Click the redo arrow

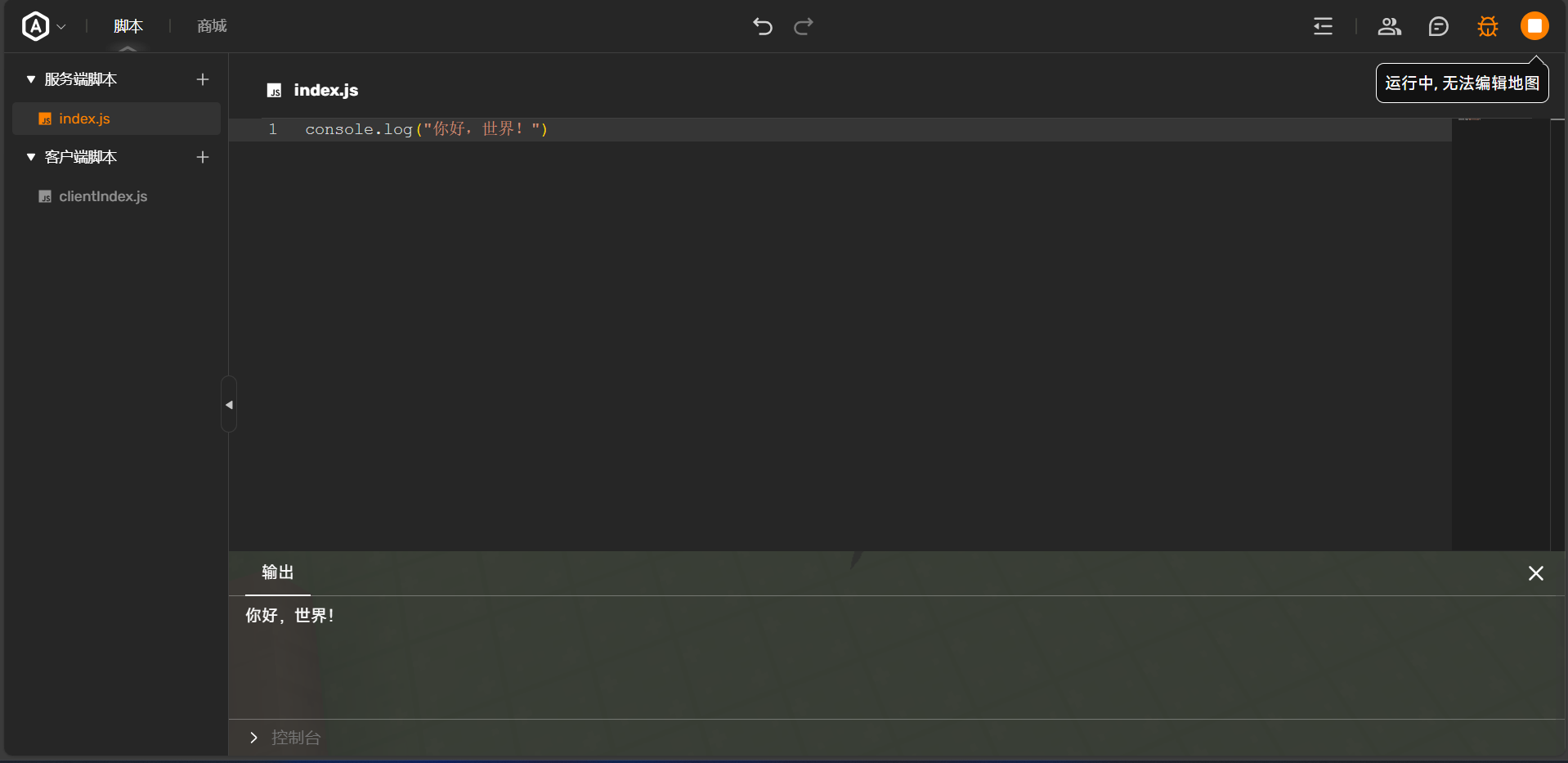coord(804,26)
